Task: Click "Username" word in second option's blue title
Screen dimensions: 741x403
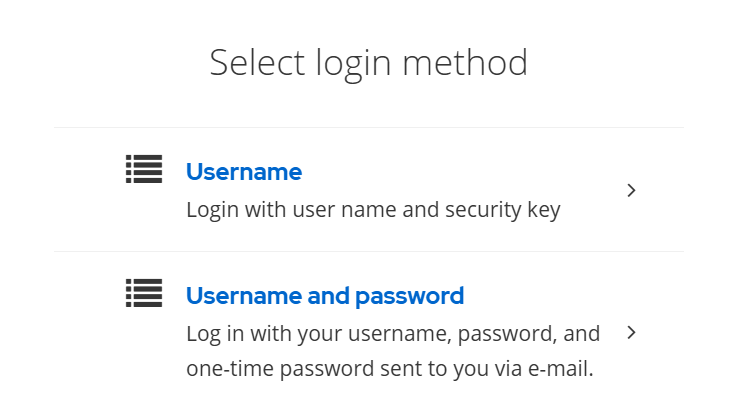Action: [244, 296]
